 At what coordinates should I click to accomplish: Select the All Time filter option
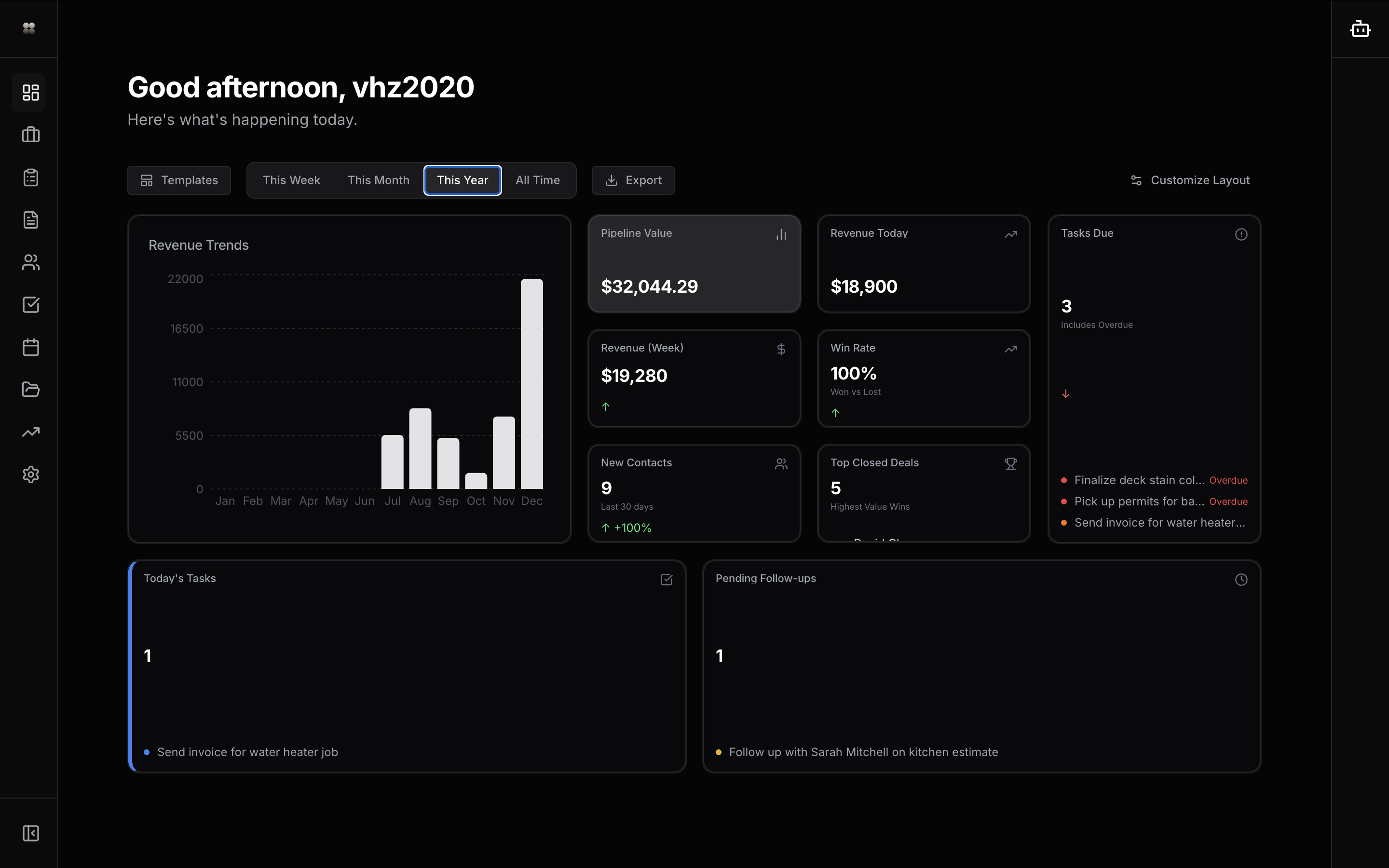537,180
